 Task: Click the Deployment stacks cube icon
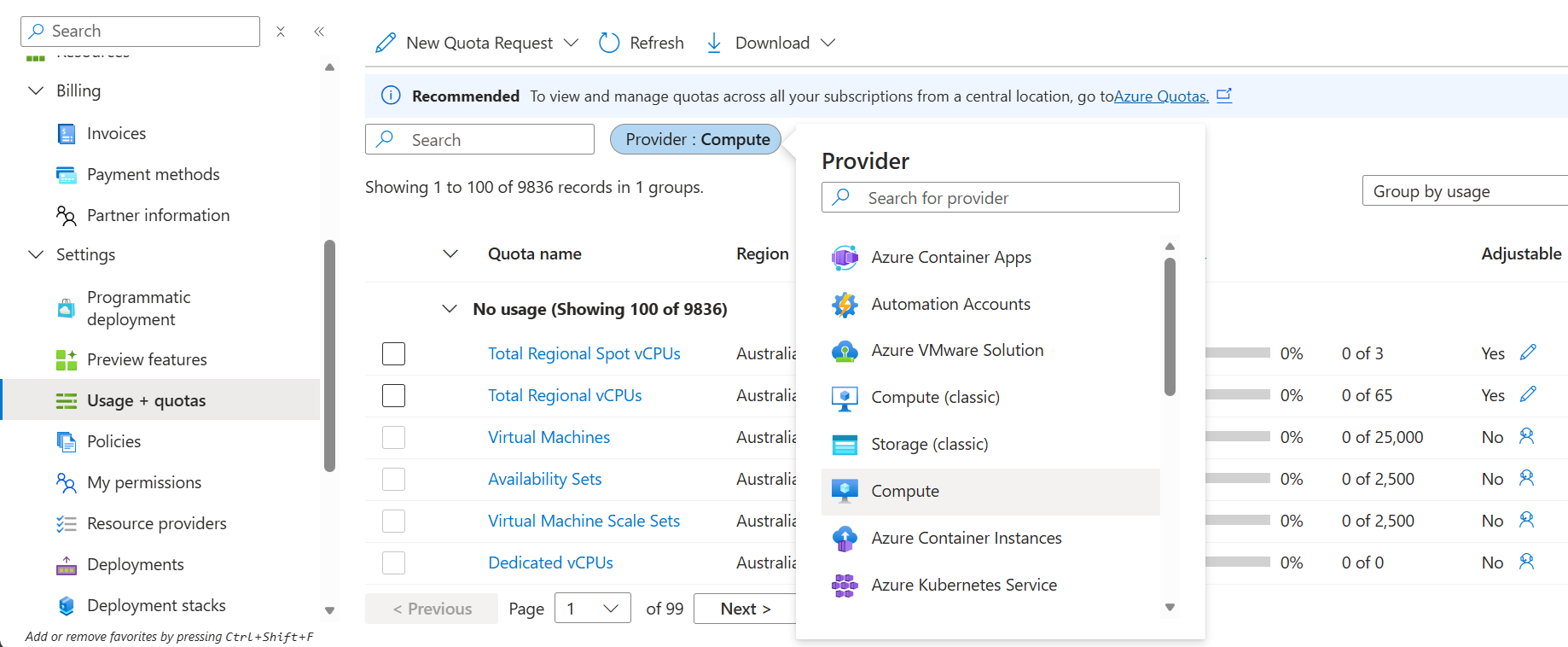pos(67,605)
